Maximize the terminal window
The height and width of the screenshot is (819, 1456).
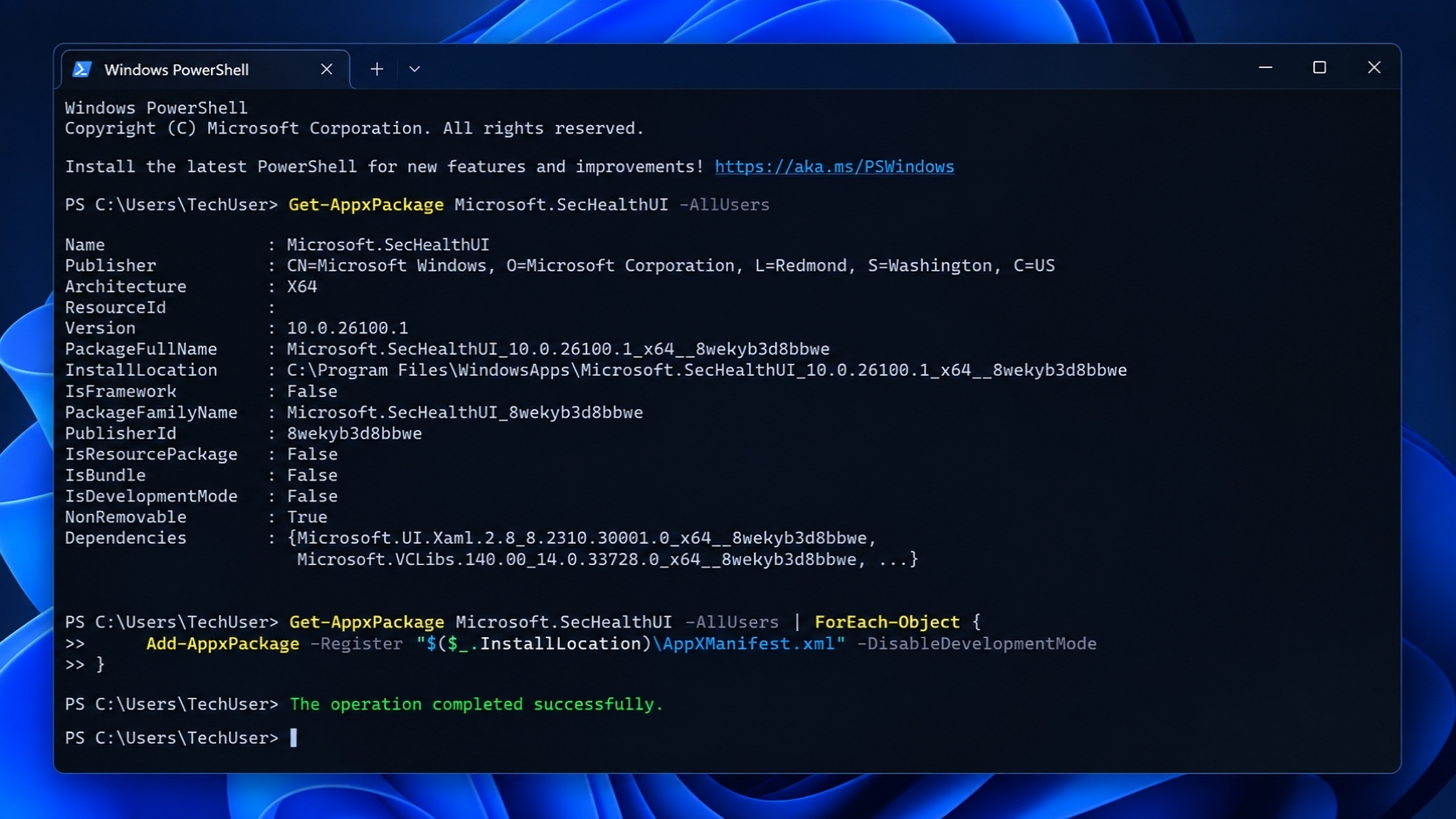point(1319,67)
